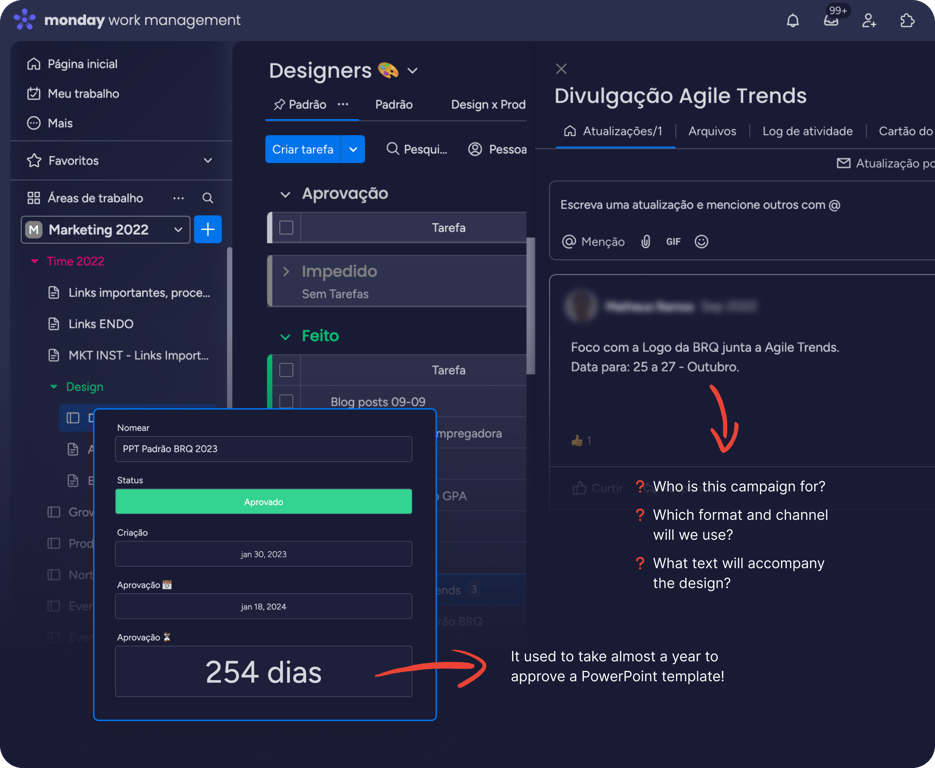Click the board vertical scrollbar
Viewport: 935px width, 768px height.
click(530, 306)
